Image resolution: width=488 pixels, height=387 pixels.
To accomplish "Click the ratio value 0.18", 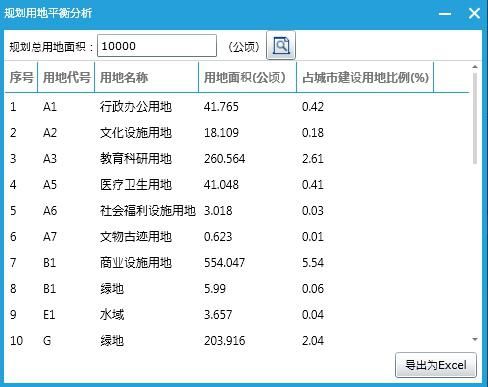I will tap(313, 133).
